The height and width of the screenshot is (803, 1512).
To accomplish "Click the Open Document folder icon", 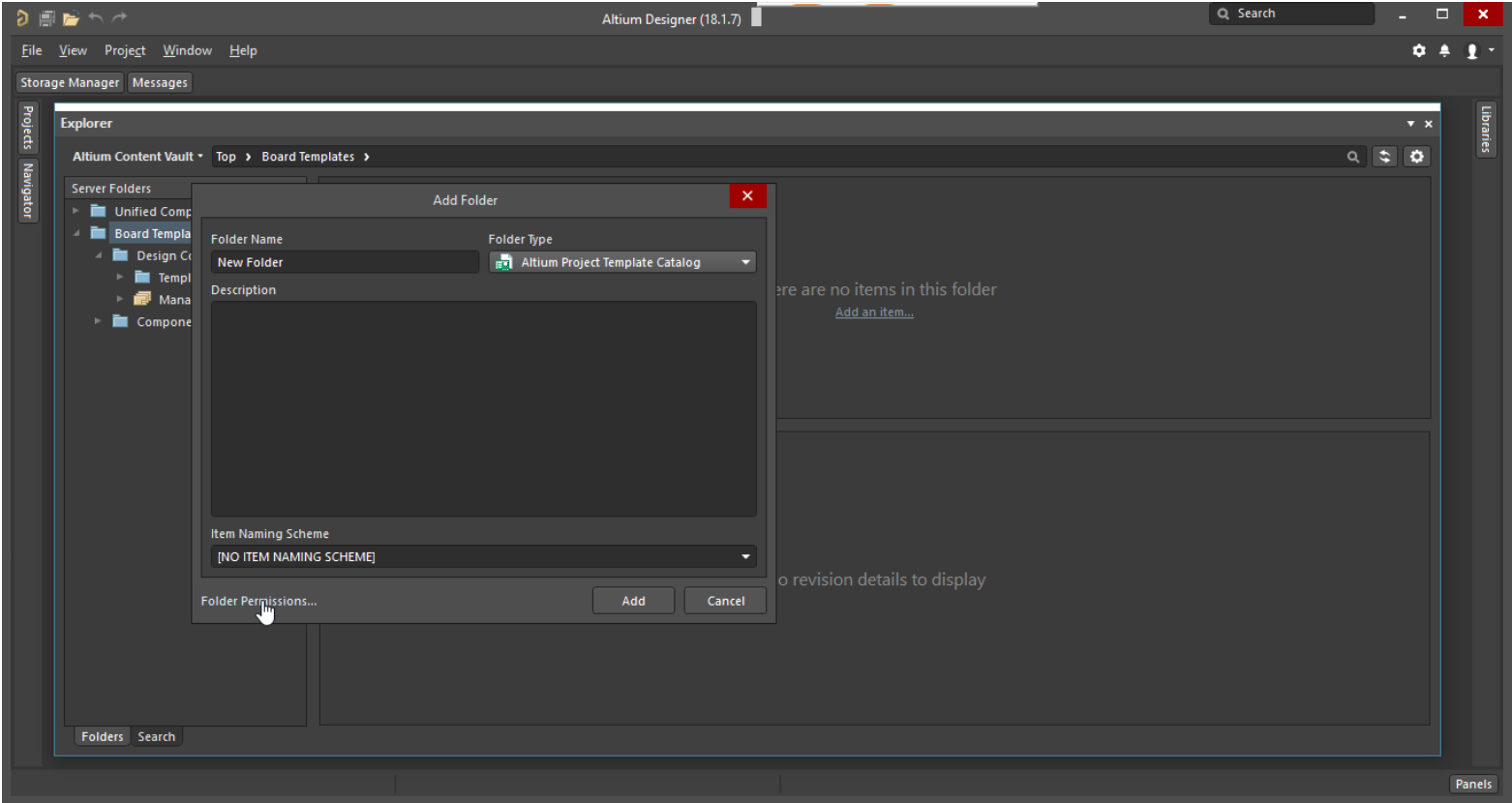I will tap(71, 17).
